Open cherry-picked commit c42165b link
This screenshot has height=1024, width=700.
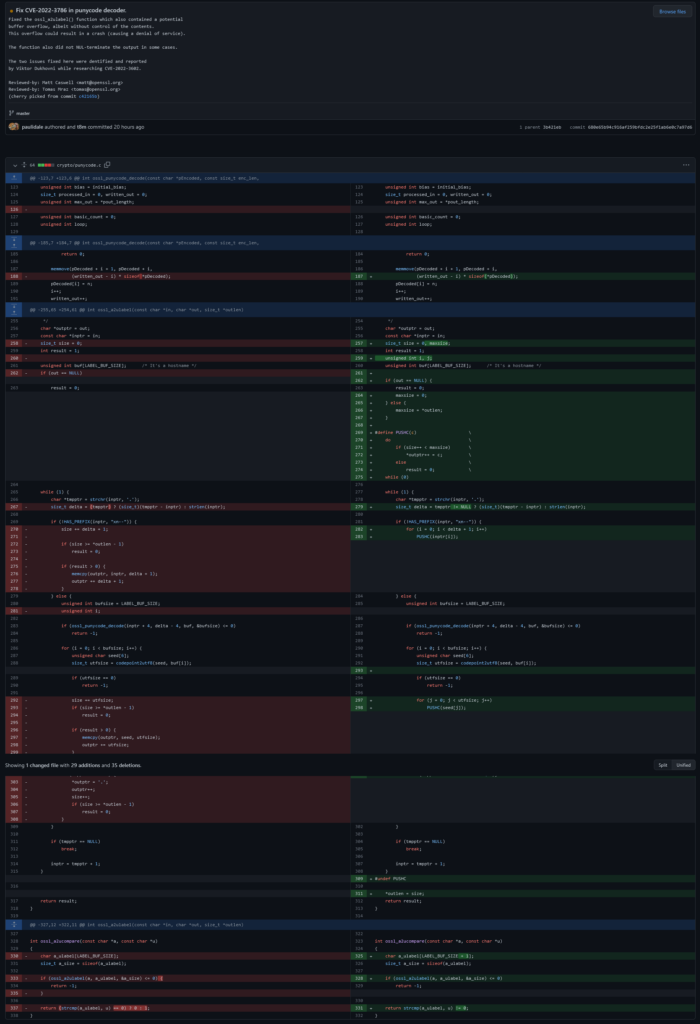[x=88, y=96]
